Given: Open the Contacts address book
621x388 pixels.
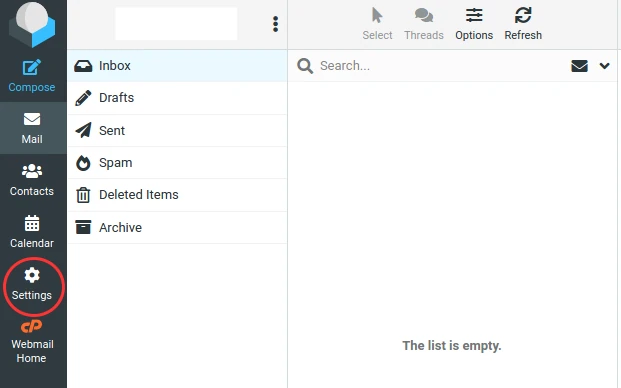Looking at the screenshot, I should 32,180.
